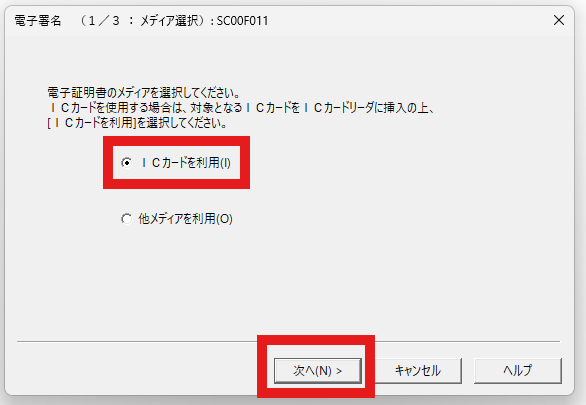
Task: Click the ICカードリーダに挿入の上 instruction line
Action: pos(241,108)
